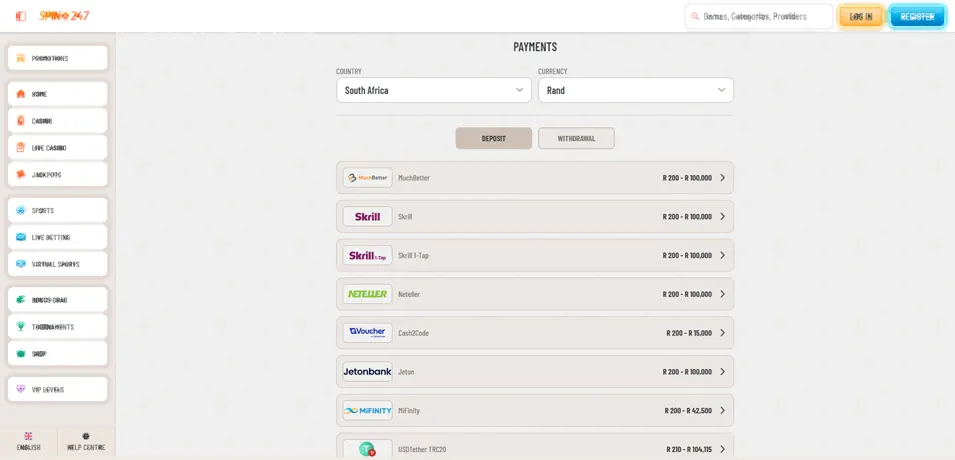Click the games search input field
Viewport: 955px width, 460px height.
[x=759, y=16]
